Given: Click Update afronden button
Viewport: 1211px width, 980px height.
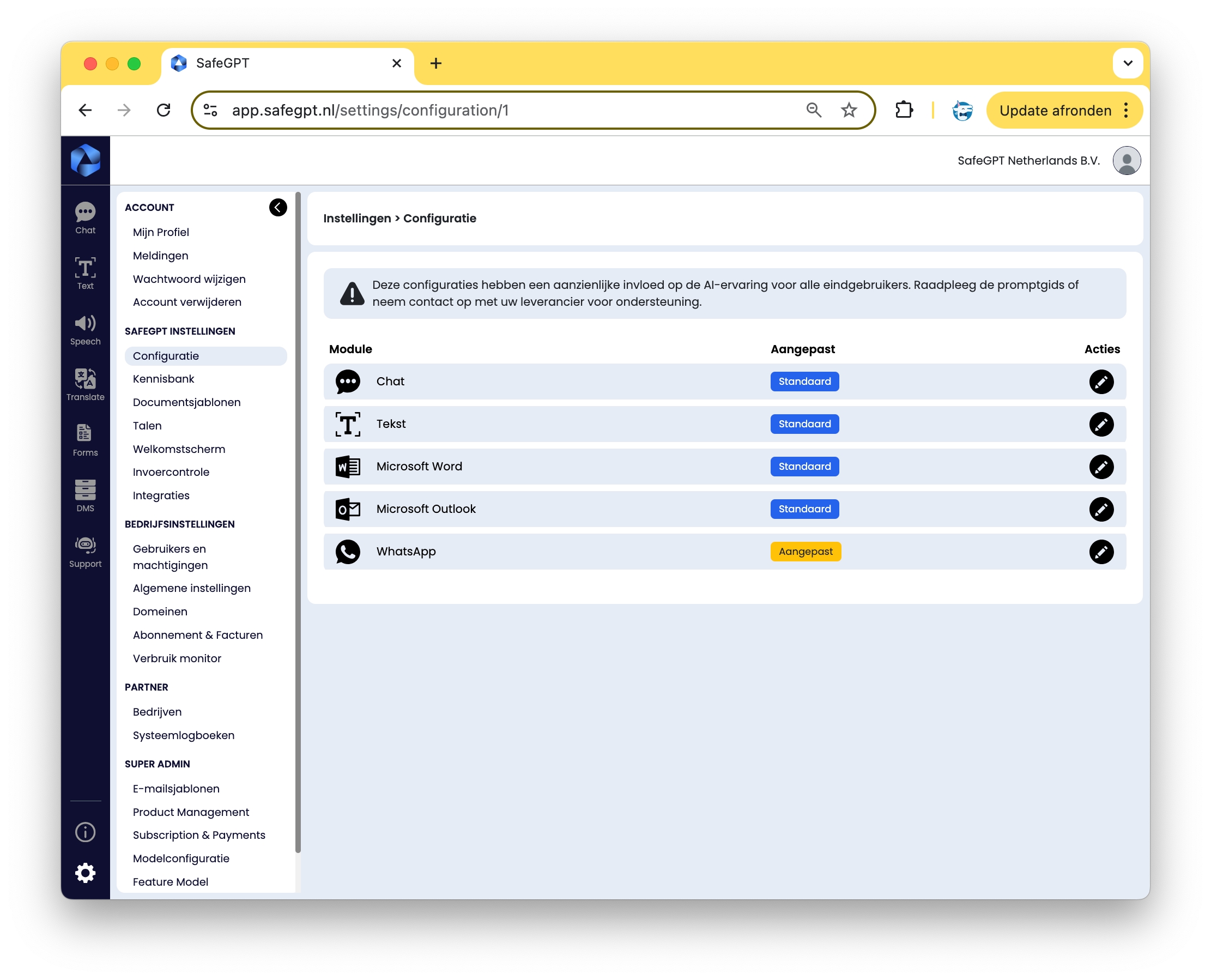Looking at the screenshot, I should click(1055, 110).
